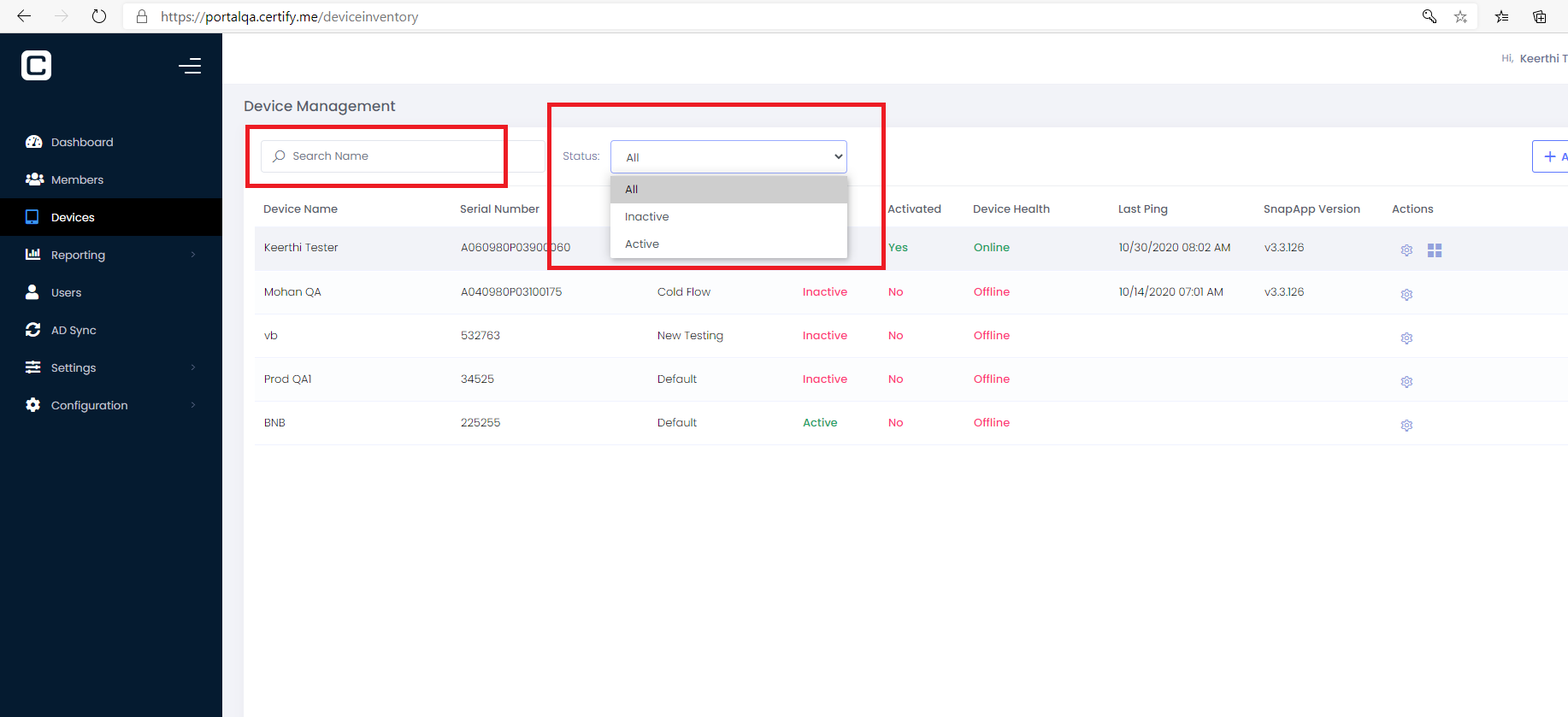The image size is (1568, 717).
Task: Click Online health status for Keerthi Tester
Action: click(992, 247)
